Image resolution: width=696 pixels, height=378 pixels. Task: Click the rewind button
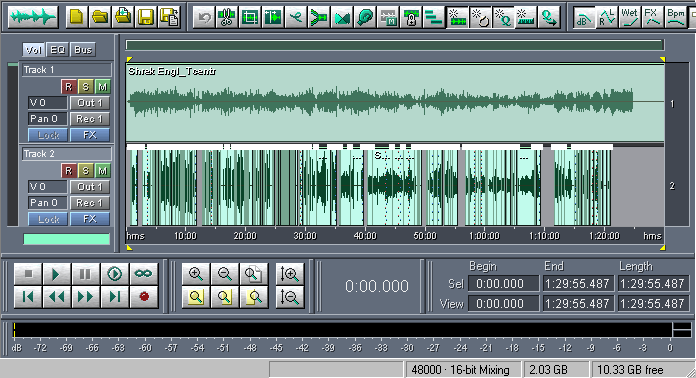coord(56,297)
